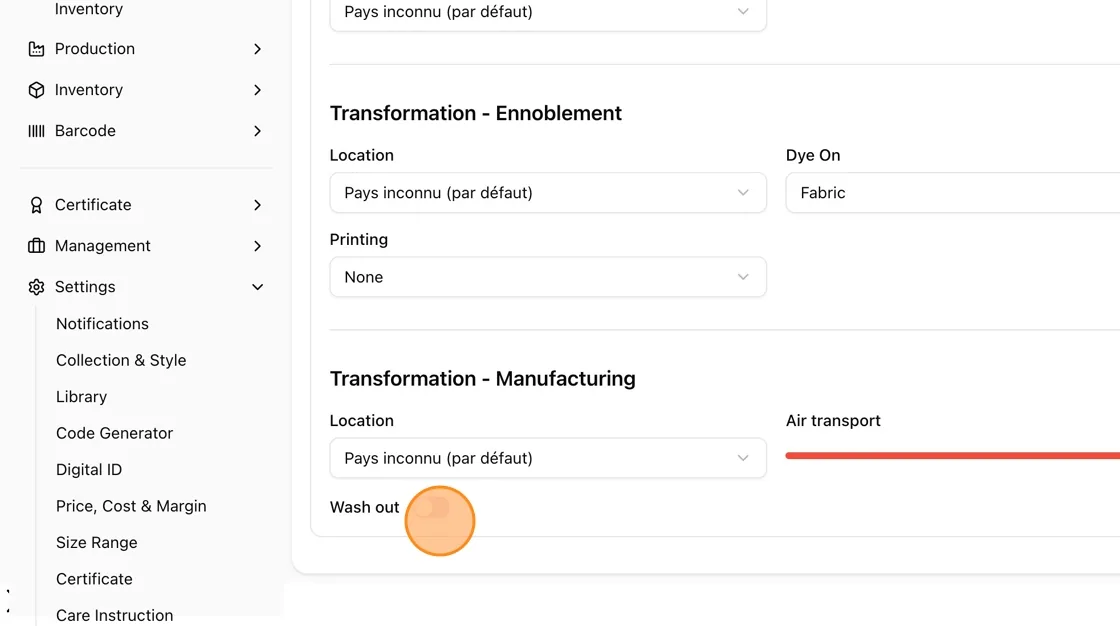
Task: Open Collection & Style settings
Action: tap(121, 360)
